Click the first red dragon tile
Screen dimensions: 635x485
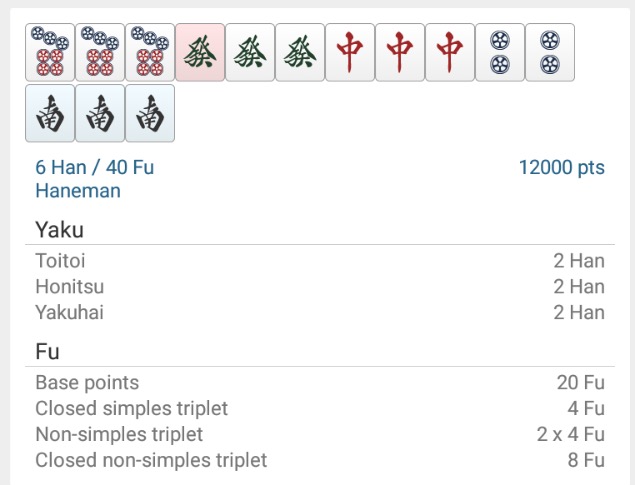pyautogui.click(x=350, y=52)
